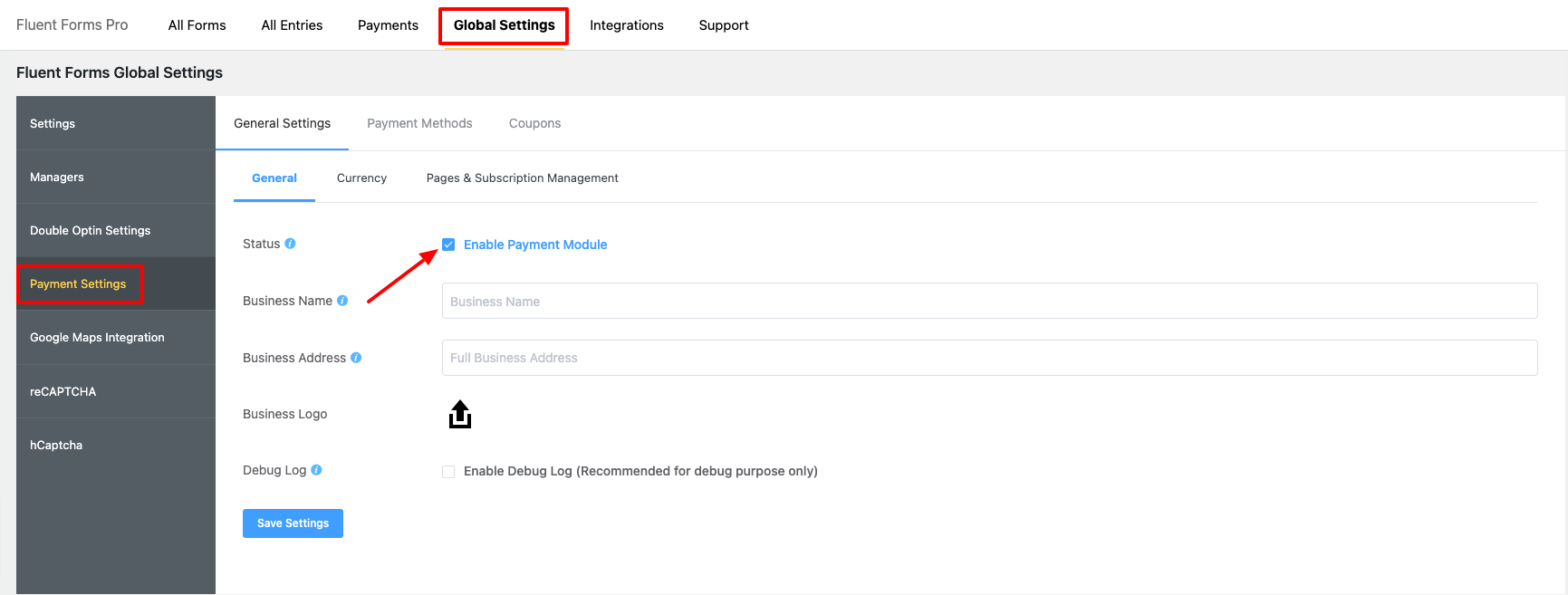This screenshot has width=1568, height=595.
Task: Open the All Entries menu
Action: pos(292,25)
